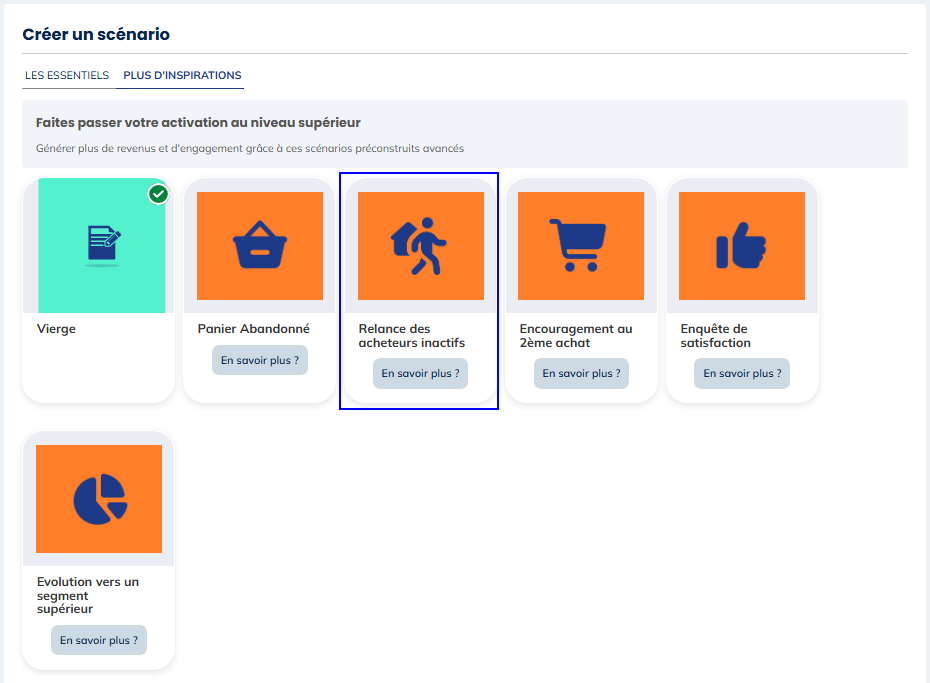Open En savoir plus for Enquête de satisfaction
This screenshot has height=683, width=930.
742,373
